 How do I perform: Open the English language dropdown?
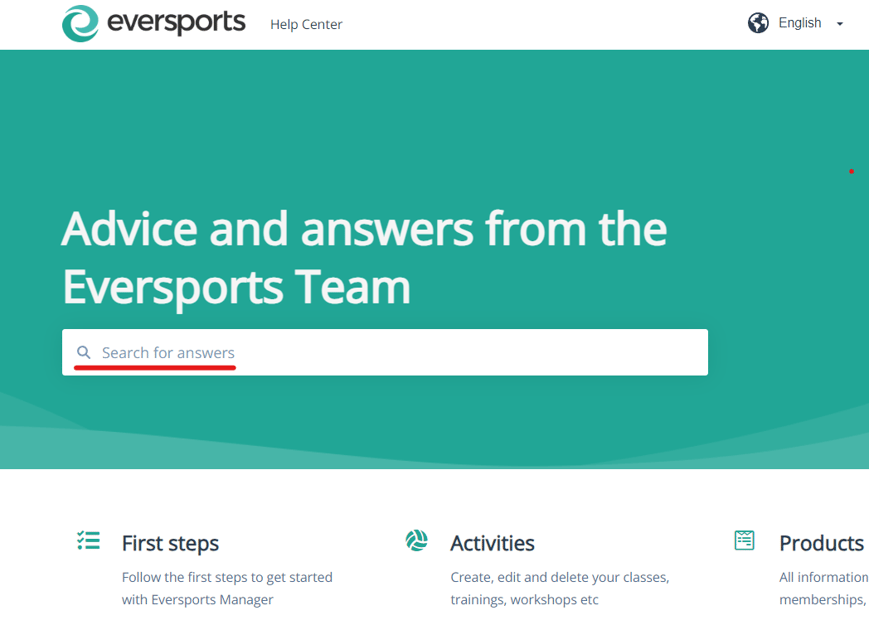click(799, 22)
